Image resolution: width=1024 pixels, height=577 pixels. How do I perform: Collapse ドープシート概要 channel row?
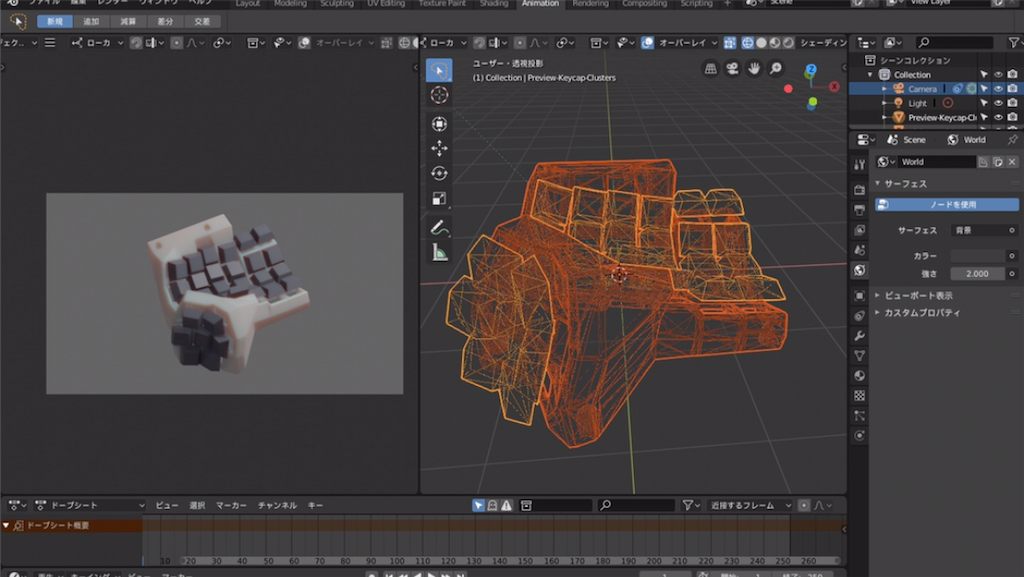tap(6, 525)
